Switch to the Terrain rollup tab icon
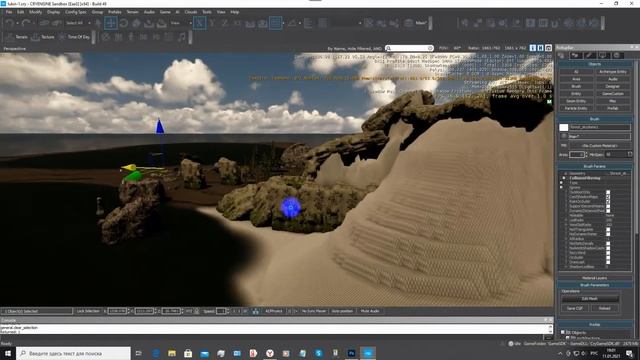 (576, 55)
